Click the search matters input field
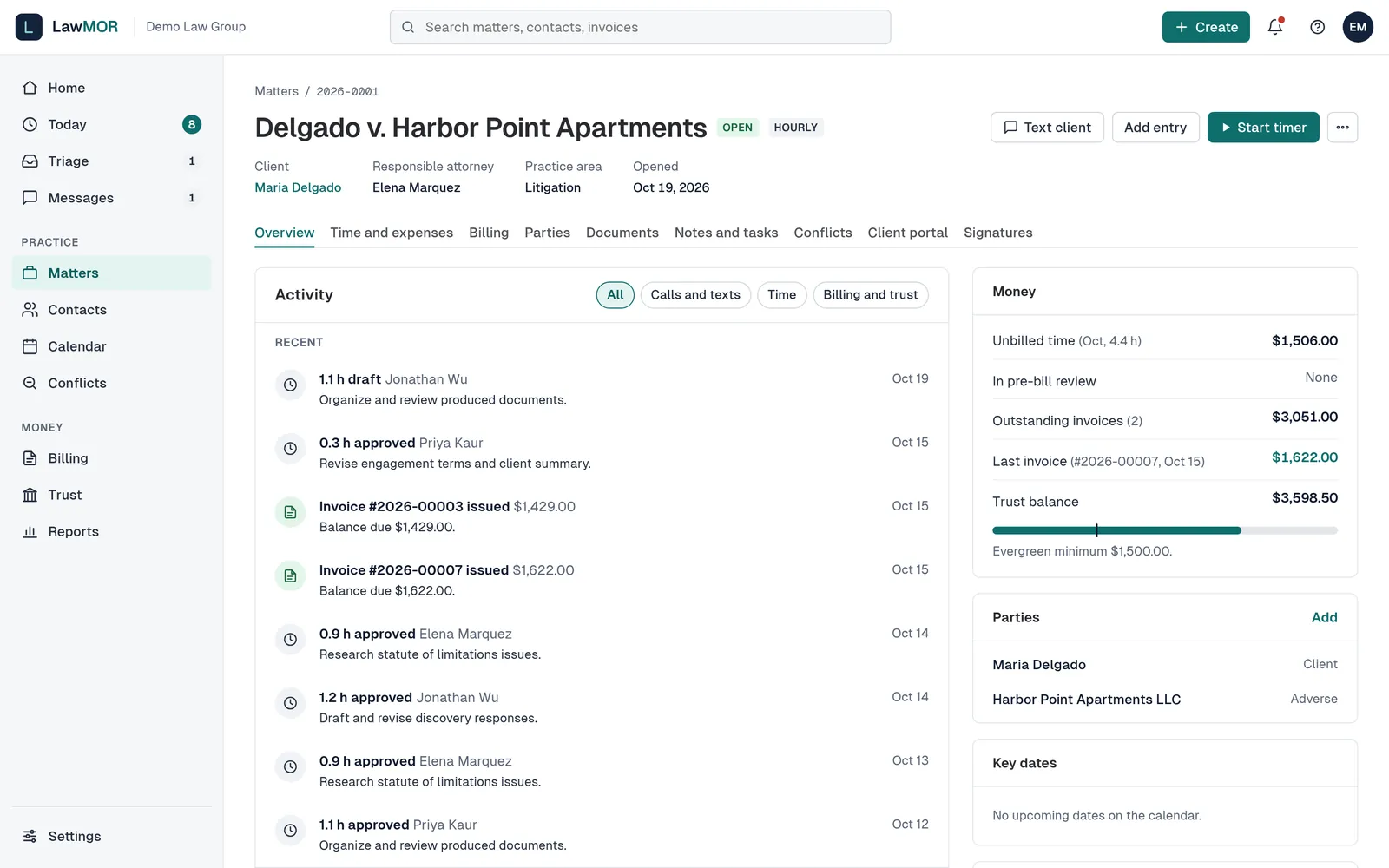 (x=640, y=27)
